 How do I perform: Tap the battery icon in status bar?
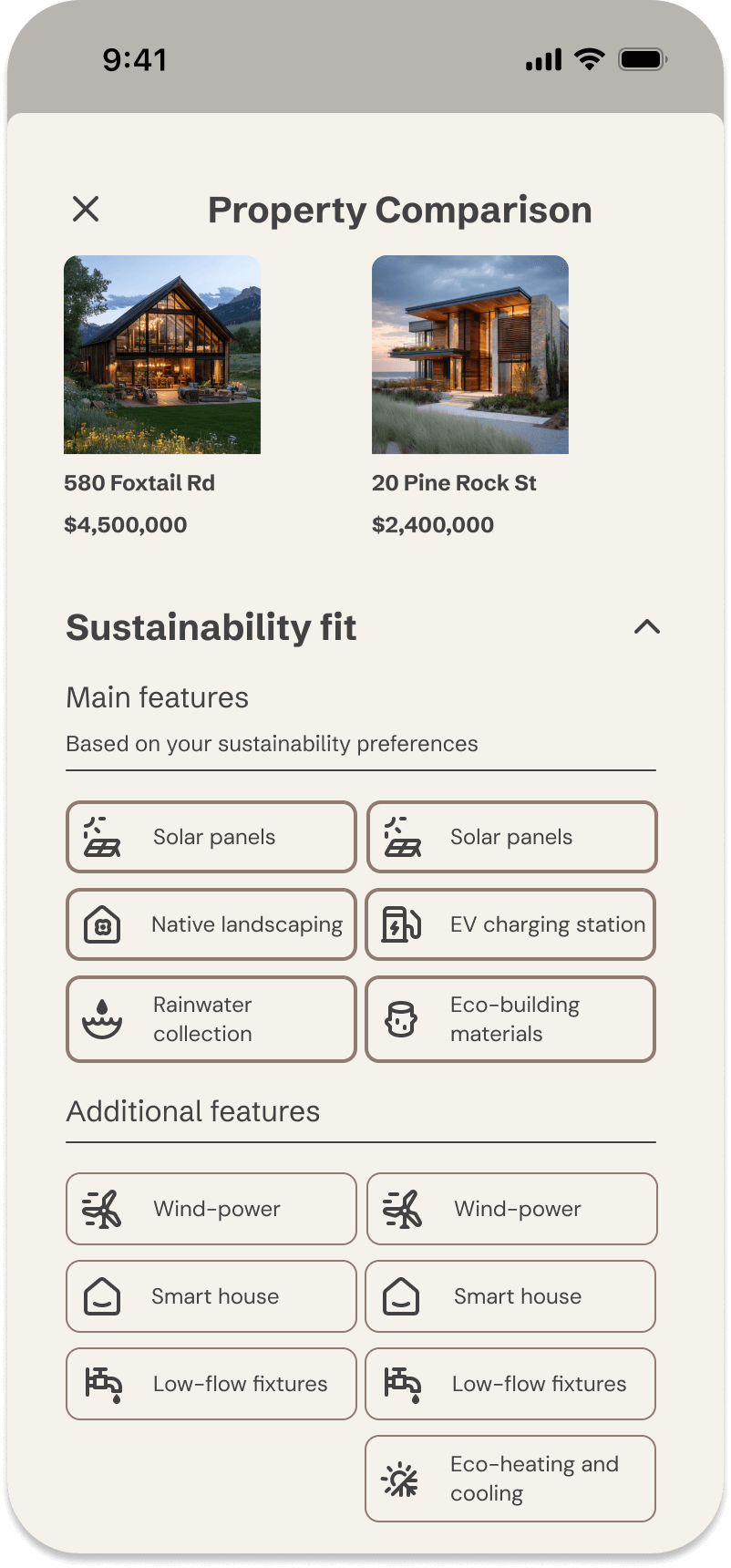[643, 60]
